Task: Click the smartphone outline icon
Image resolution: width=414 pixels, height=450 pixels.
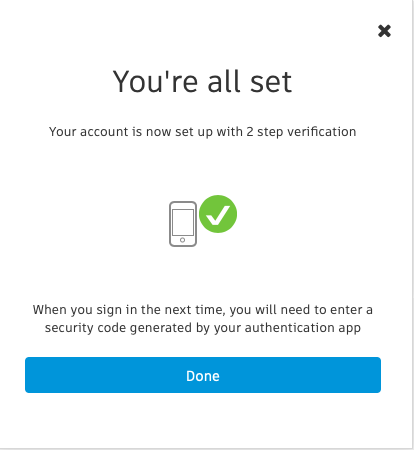Action: click(x=183, y=224)
